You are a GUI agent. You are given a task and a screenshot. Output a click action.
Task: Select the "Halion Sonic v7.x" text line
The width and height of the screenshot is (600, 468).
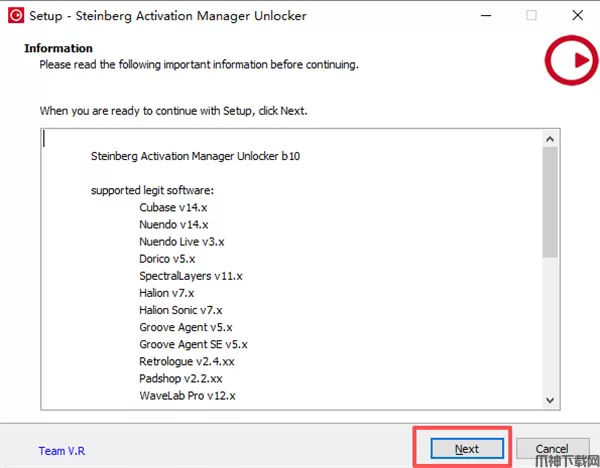coord(181,310)
